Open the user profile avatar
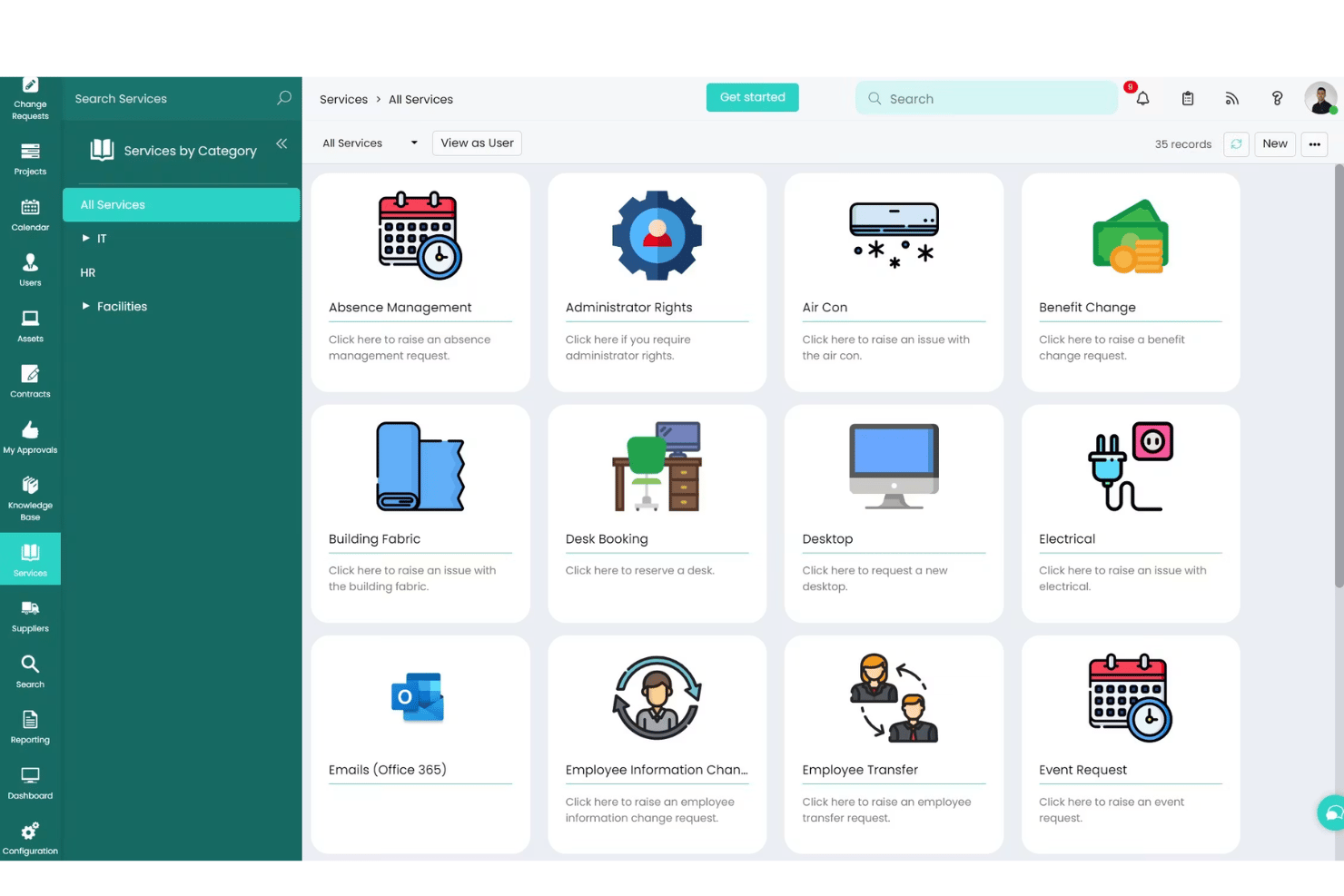The width and height of the screenshot is (1344, 896). point(1320,98)
